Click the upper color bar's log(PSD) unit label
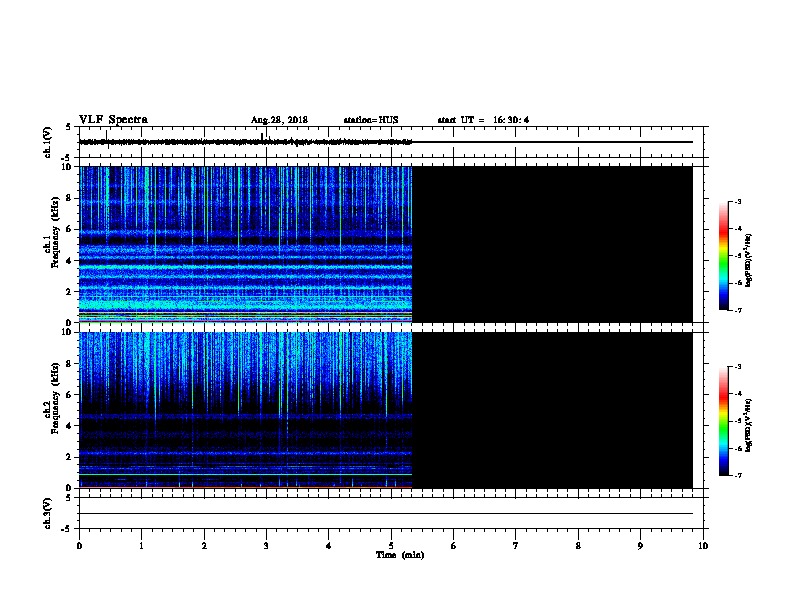This screenshot has width=792, height=612. coord(749,260)
